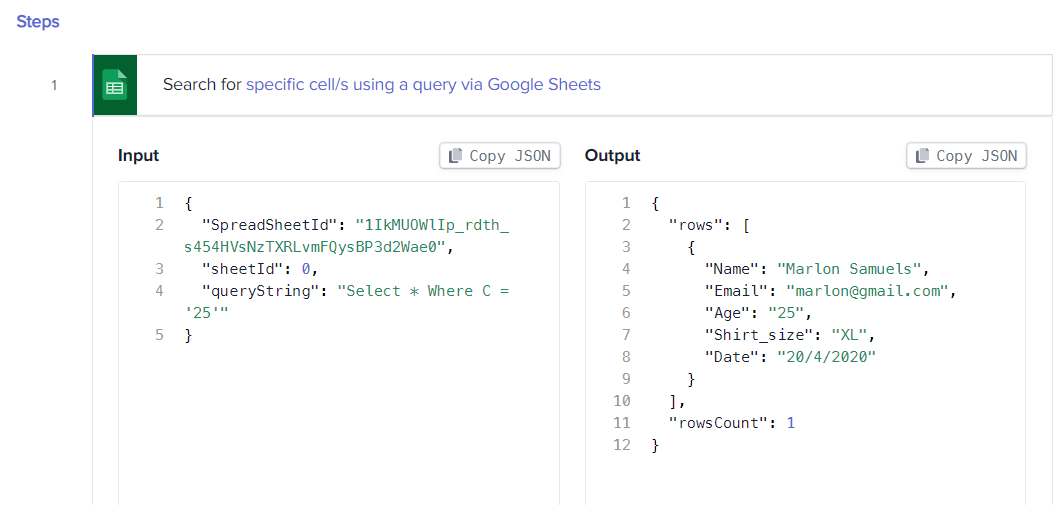Click the "20/4/2020" date value

click(x=826, y=357)
